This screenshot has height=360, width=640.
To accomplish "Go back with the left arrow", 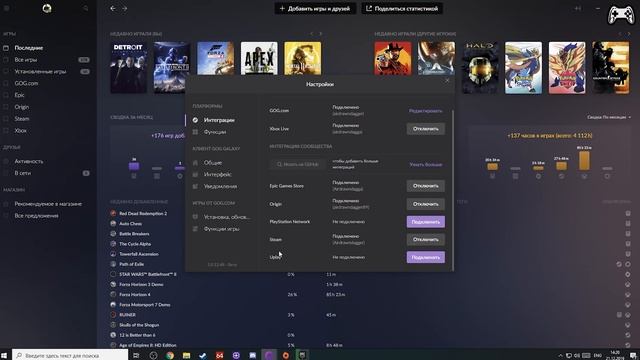I will click(x=113, y=8).
